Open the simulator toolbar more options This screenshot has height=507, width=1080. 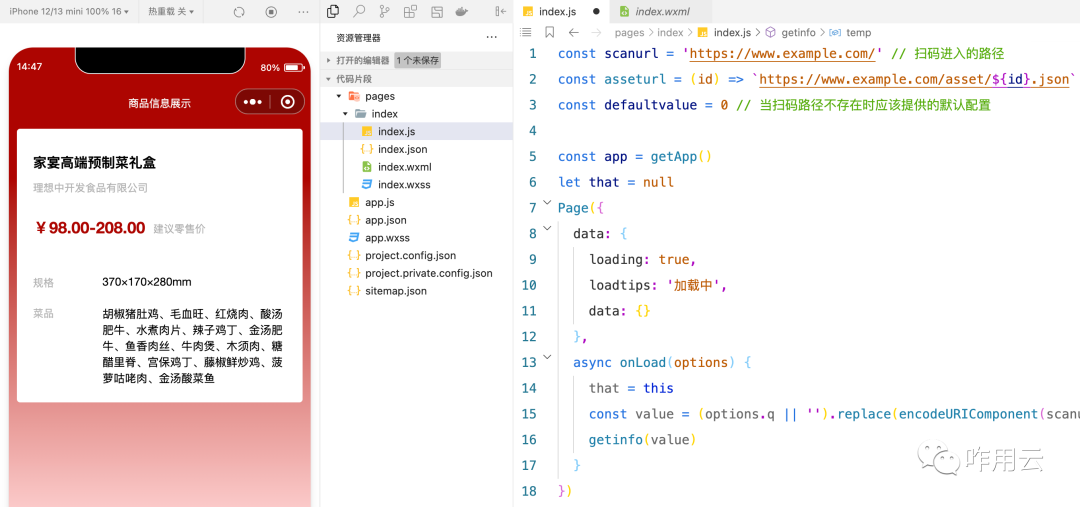[303, 12]
